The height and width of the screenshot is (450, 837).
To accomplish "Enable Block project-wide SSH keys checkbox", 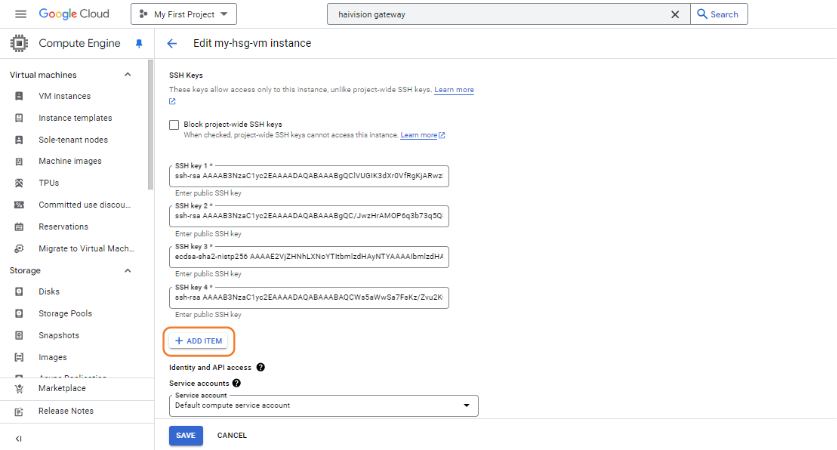I will coord(174,125).
